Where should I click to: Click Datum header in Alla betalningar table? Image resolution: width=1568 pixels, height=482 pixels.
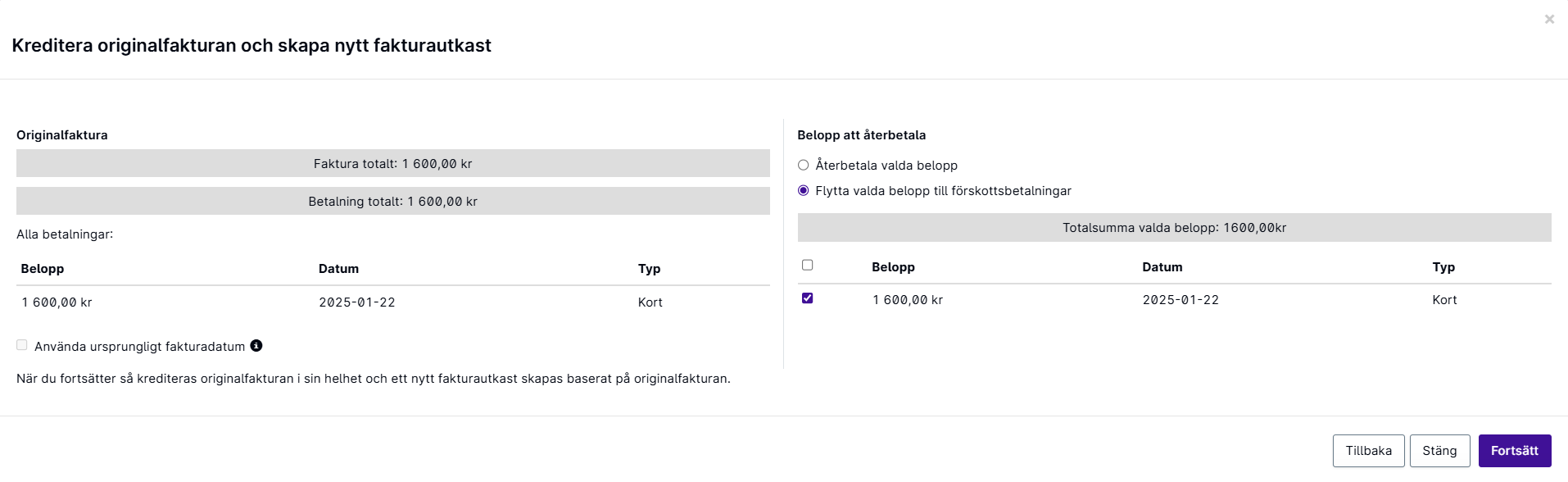click(x=338, y=269)
